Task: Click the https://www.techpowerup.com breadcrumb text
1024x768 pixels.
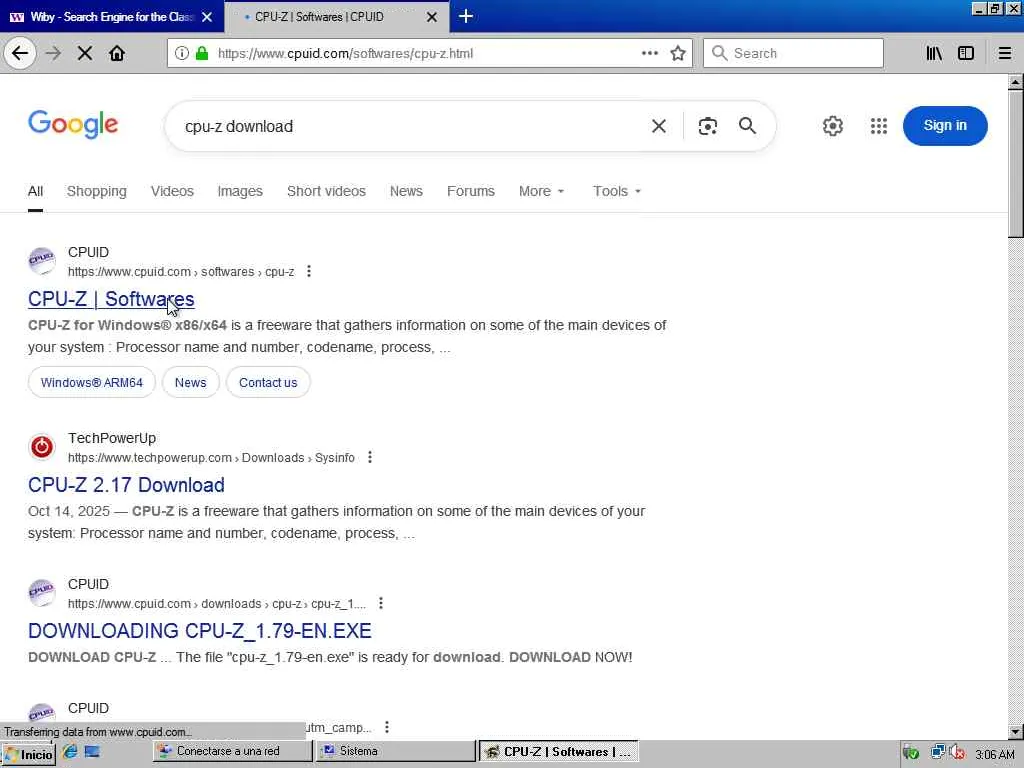Action: (x=150, y=458)
